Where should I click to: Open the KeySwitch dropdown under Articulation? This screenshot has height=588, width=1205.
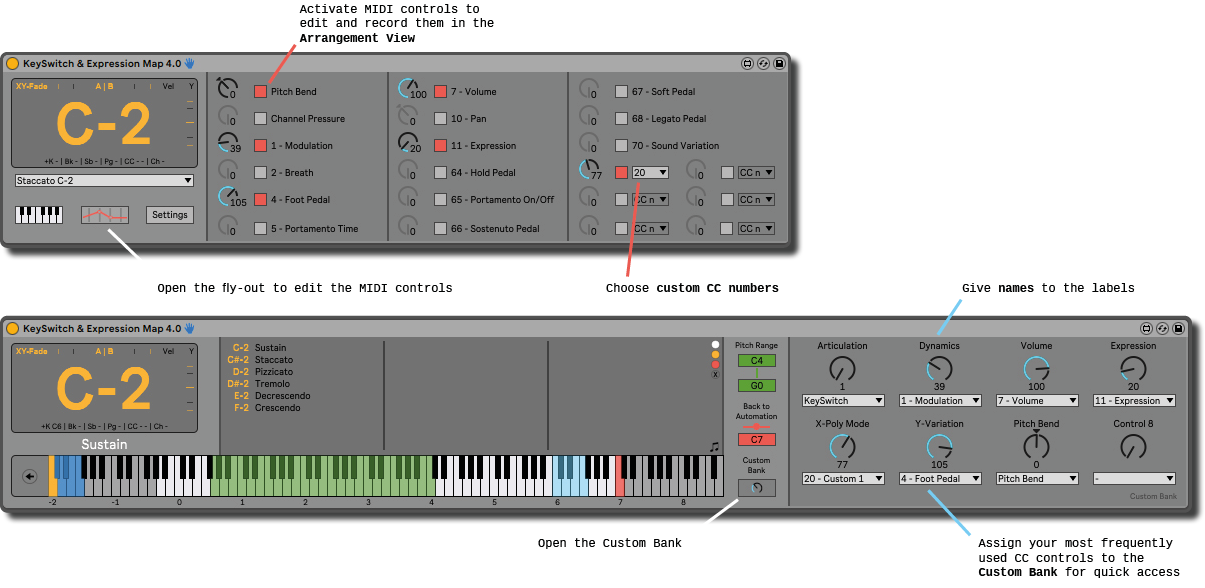[x=843, y=401]
